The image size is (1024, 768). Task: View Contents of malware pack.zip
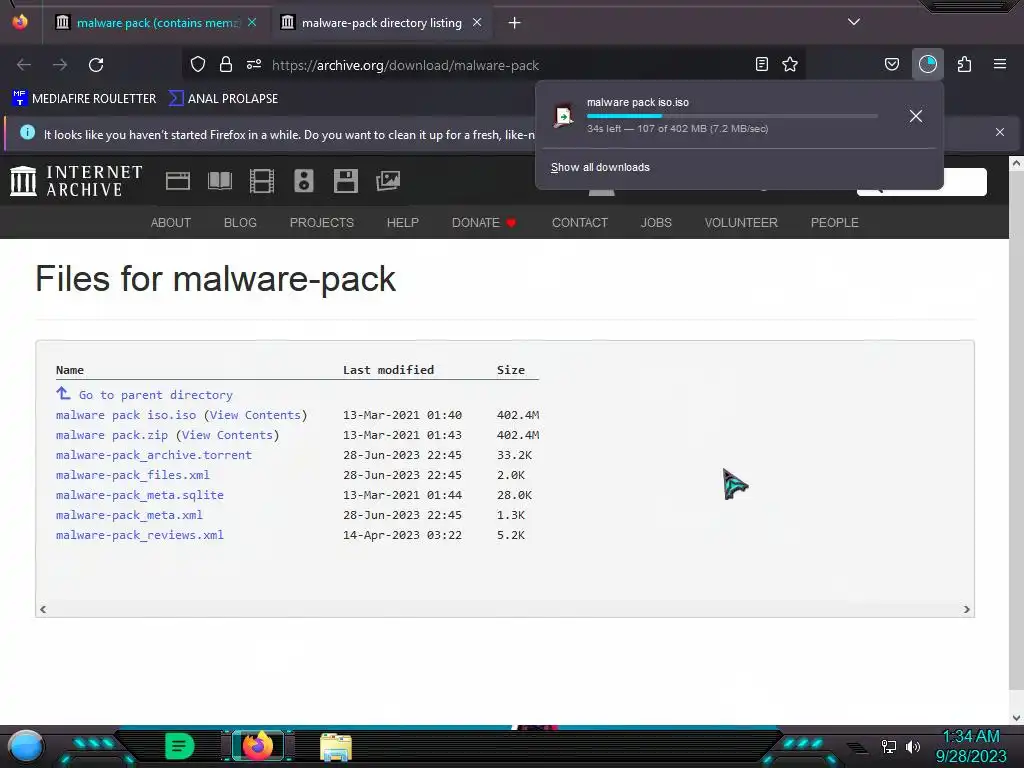227,435
